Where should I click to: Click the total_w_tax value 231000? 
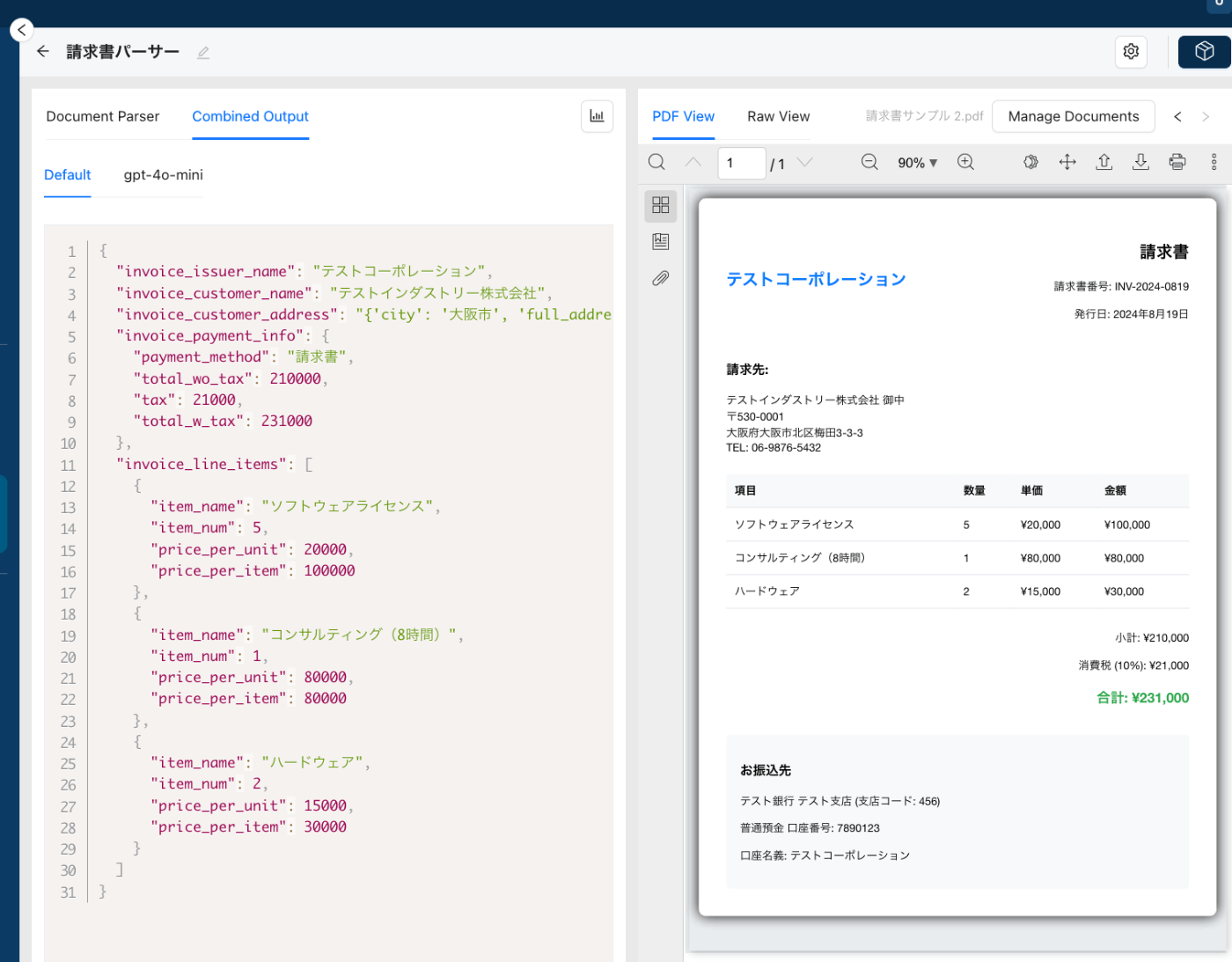[287, 421]
